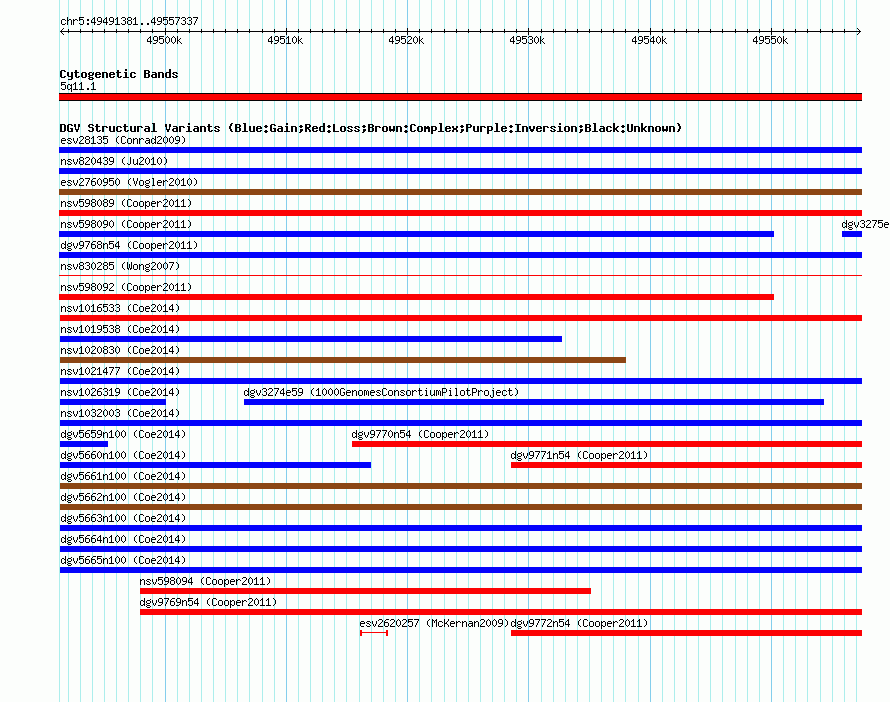Viewport: 890px width, 702px height.
Task: Click the esv2620257 (McKernan2009) text label
Action: 434,623
